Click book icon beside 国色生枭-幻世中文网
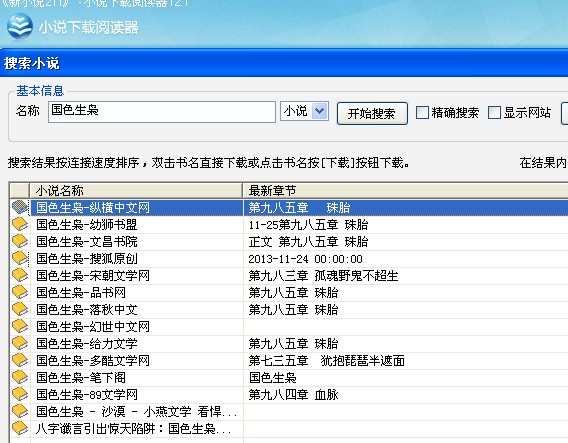 (x=20, y=326)
